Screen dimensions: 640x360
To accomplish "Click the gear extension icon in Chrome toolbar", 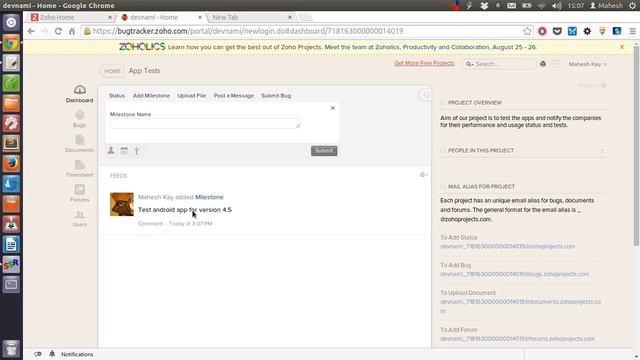I will click(x=587, y=31).
